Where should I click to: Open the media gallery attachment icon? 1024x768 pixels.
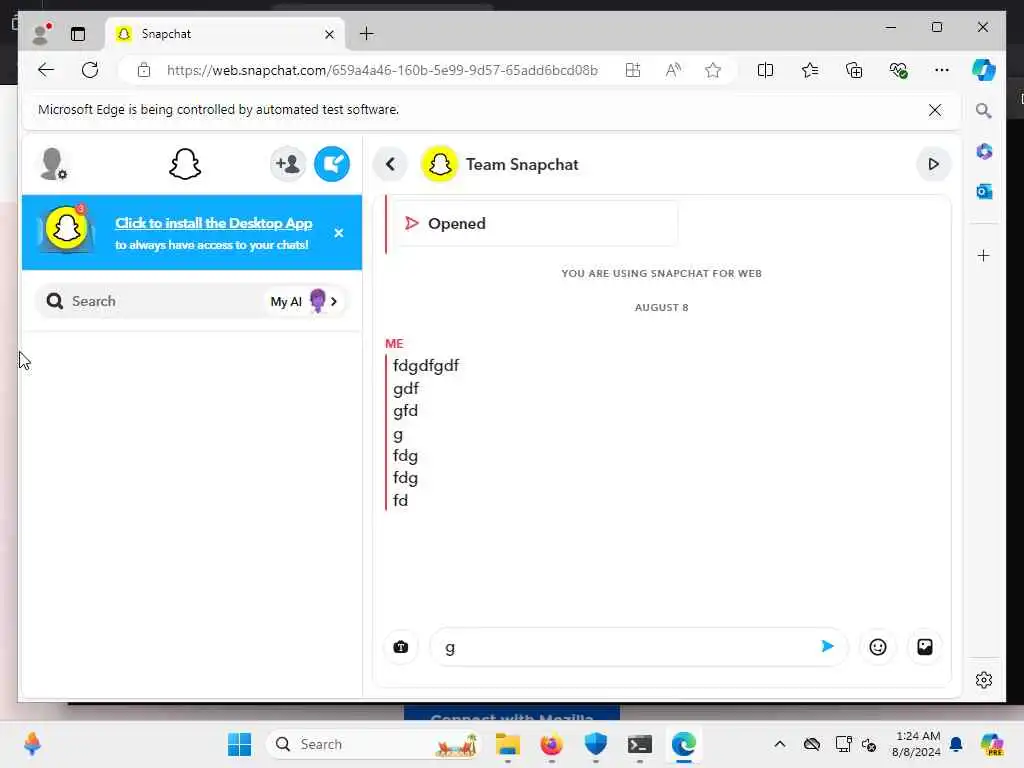point(925,647)
